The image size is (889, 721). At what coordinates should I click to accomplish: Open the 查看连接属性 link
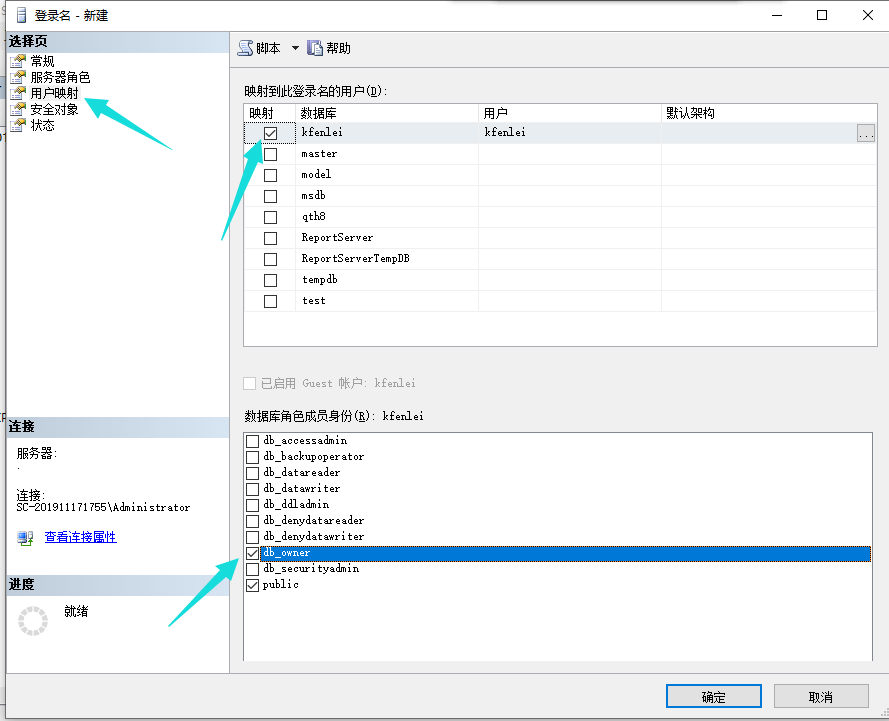pos(80,537)
